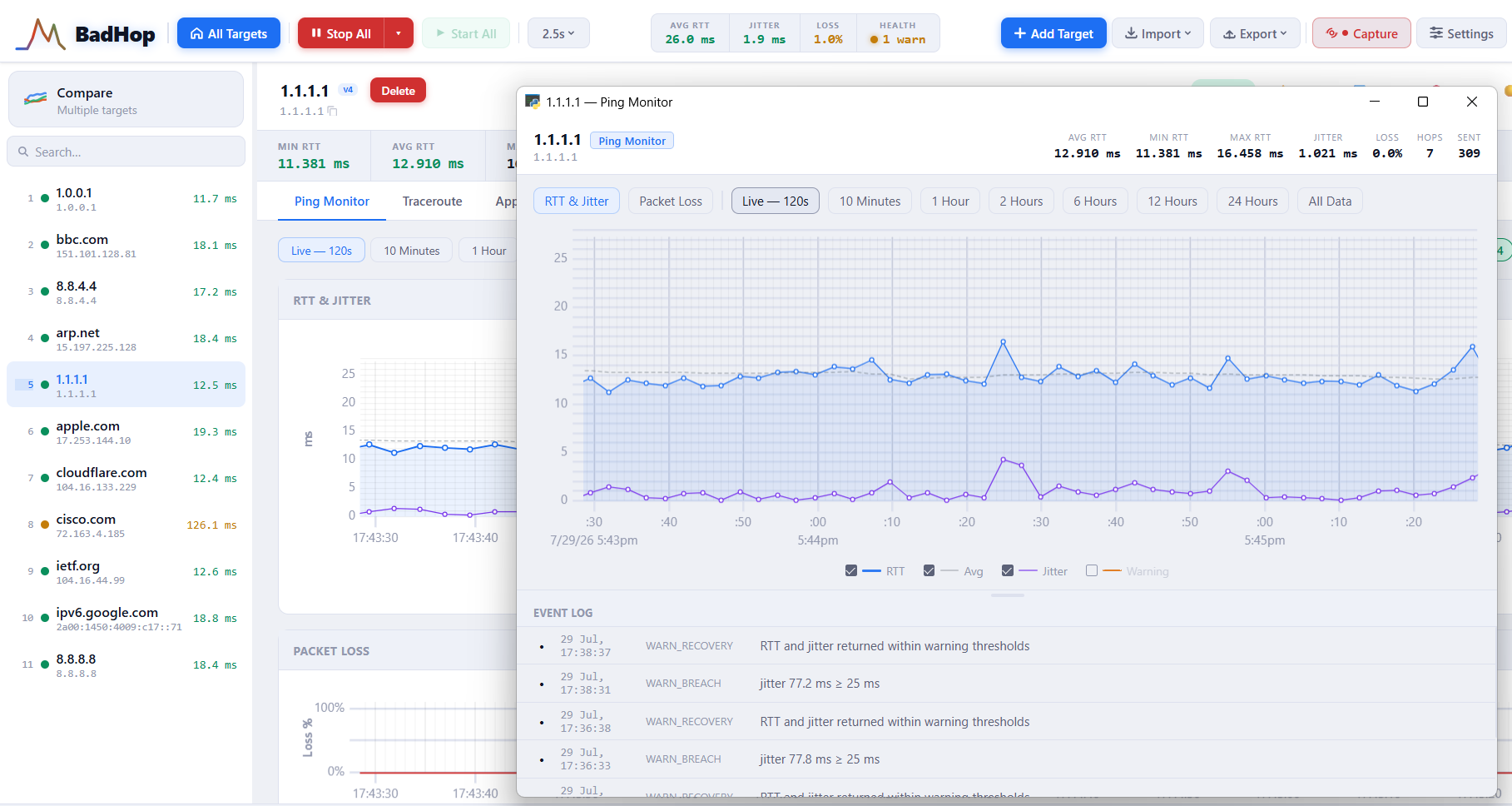Screen dimensions: 1512x806
Task: Click the Ping Monitor window app icon
Action: coord(533,102)
